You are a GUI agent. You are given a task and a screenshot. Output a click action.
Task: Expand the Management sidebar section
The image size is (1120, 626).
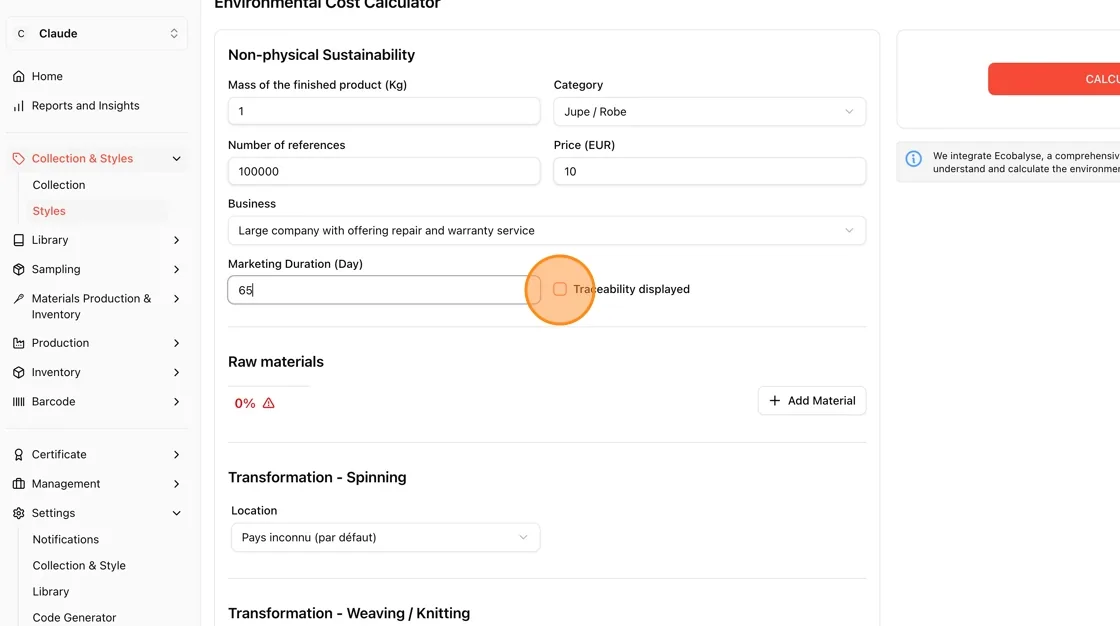176,484
